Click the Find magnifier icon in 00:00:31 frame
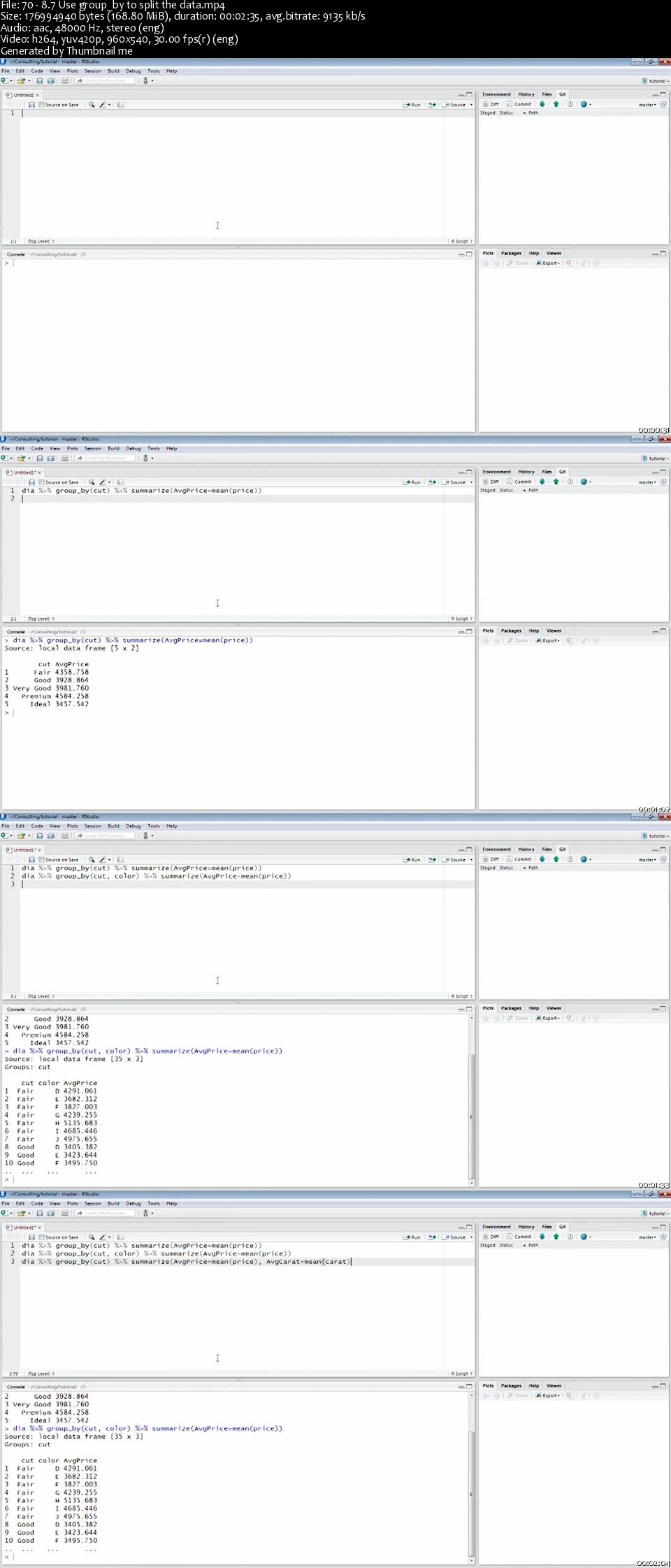This screenshot has width=671, height=1568. click(92, 105)
